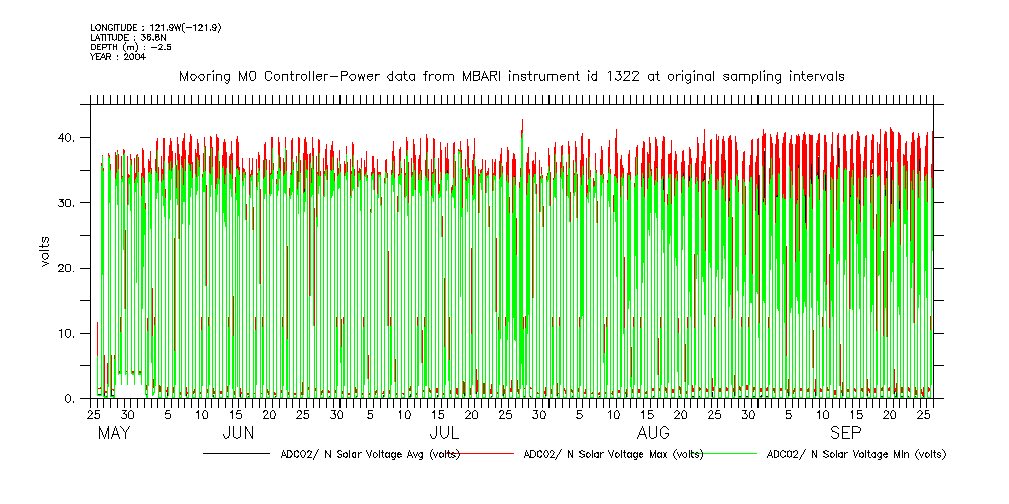The height and width of the screenshot is (504, 1009).
Task: Click line sample left of Voltage Avg legend
Action: tap(236, 454)
